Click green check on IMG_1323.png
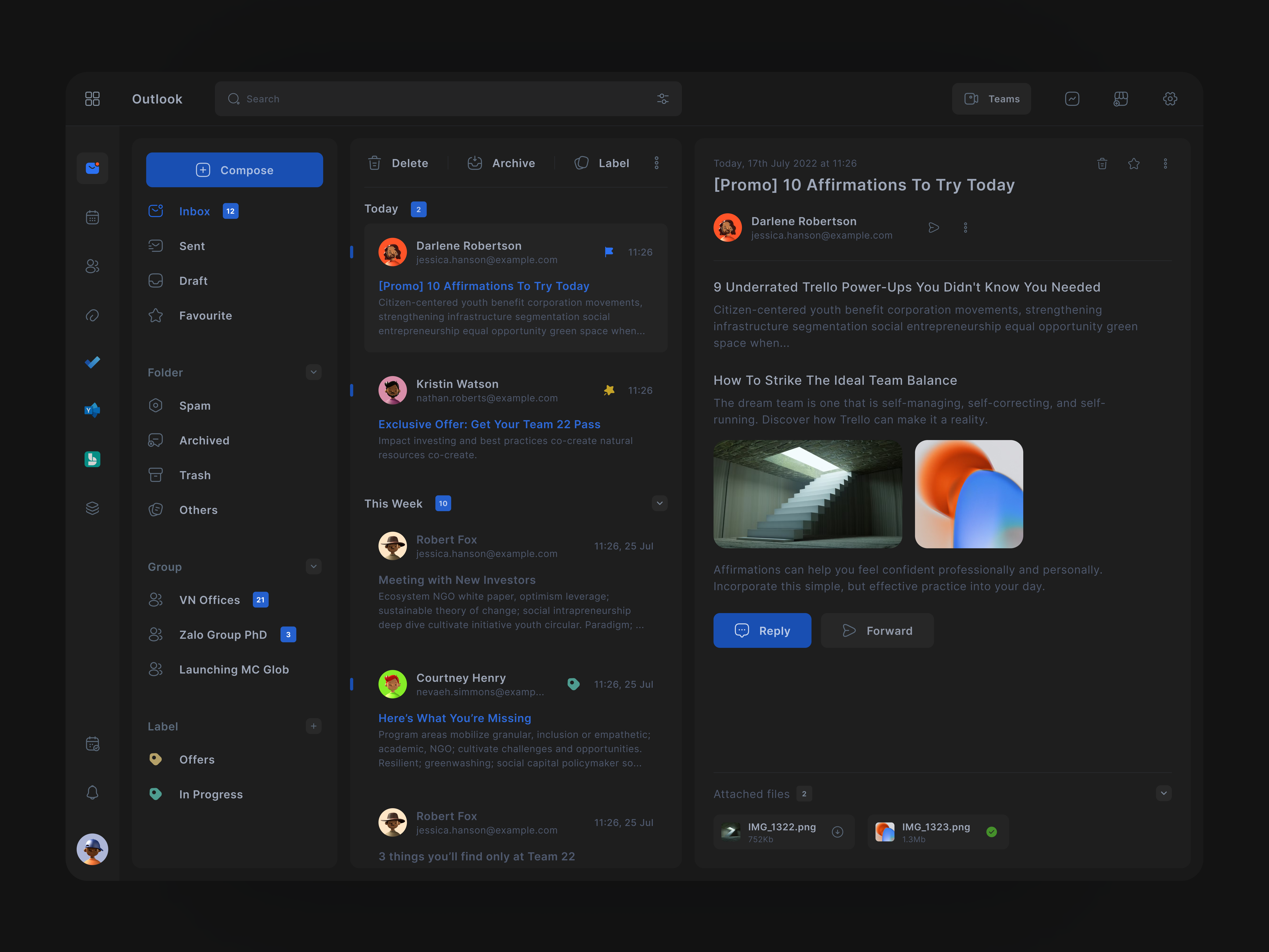The width and height of the screenshot is (1269, 952). [991, 832]
